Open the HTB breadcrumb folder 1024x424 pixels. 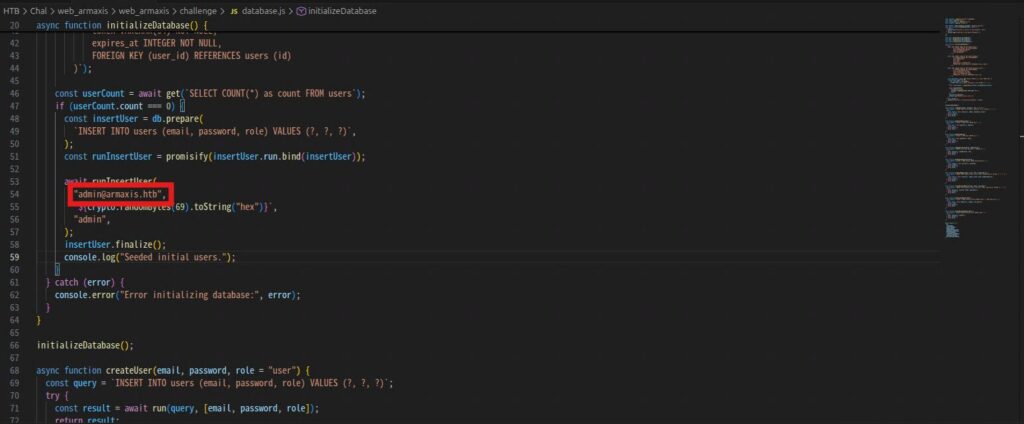10,11
